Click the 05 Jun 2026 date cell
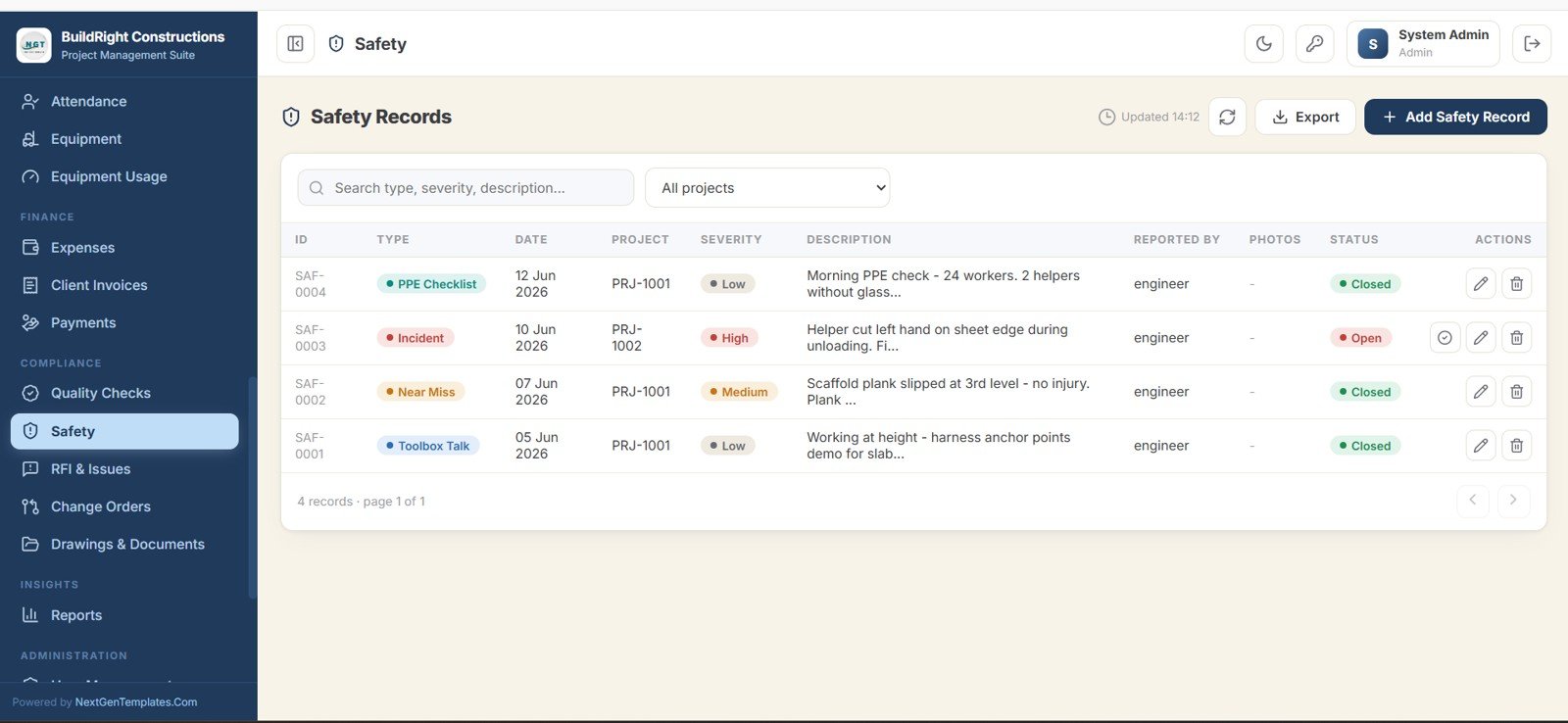The width and height of the screenshot is (1568, 723). (x=537, y=446)
